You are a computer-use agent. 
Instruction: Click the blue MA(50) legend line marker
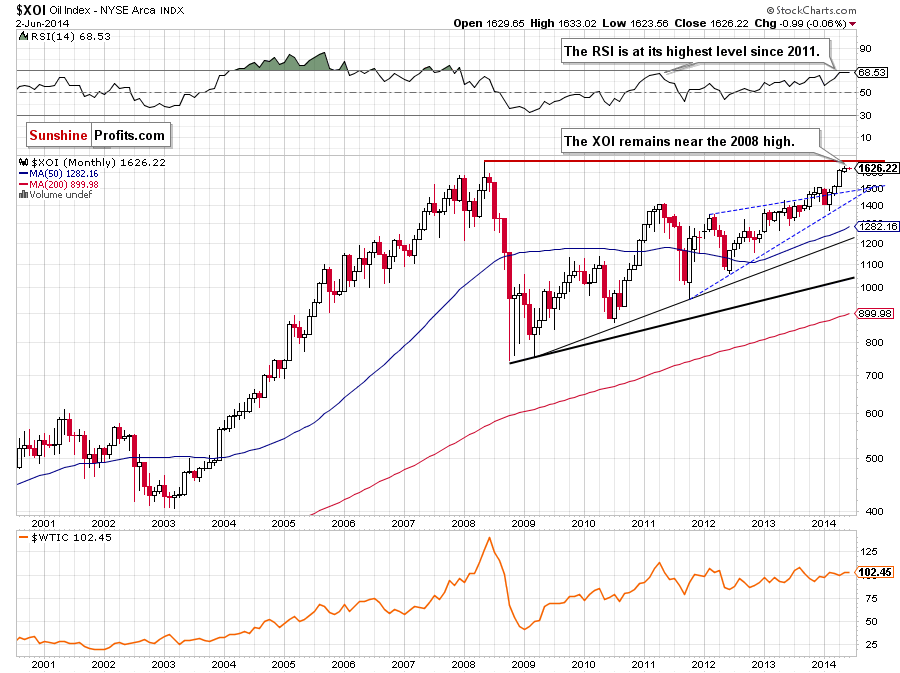(x=24, y=173)
